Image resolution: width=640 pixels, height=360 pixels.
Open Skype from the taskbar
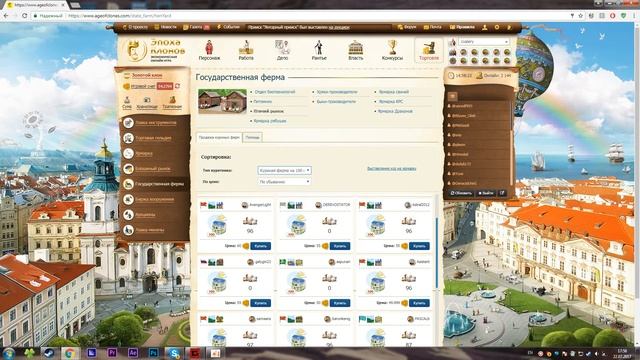tap(174, 353)
